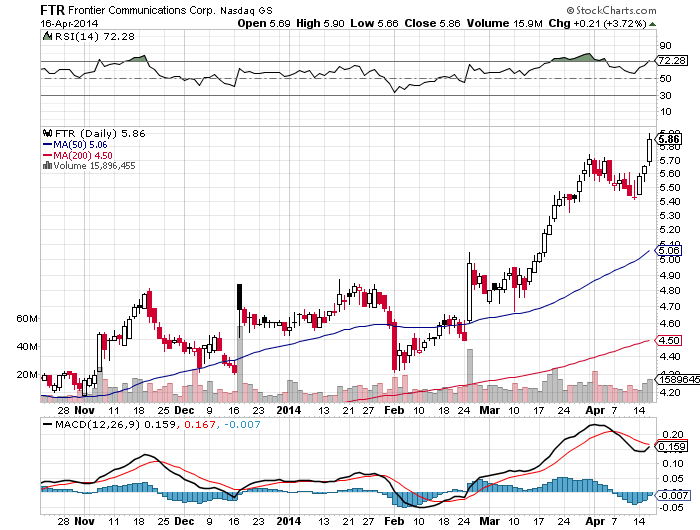Select the blue MA(50) line swatch in the legend
The width and height of the screenshot is (700, 530).
[47, 145]
